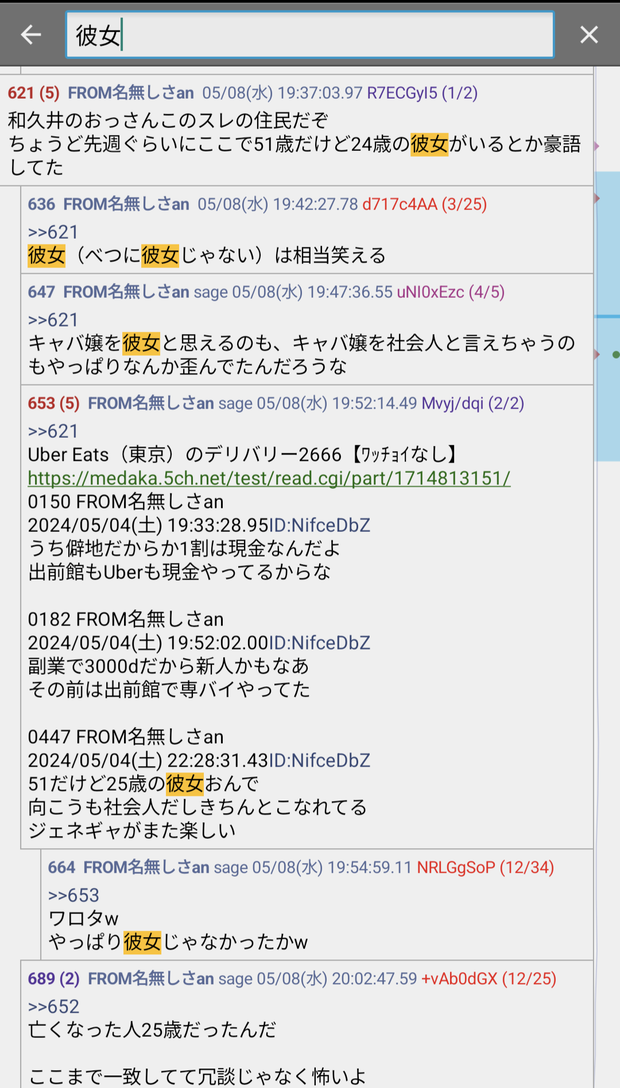The width and height of the screenshot is (620, 1088).
Task: Select poster ID NRLGgSoP (12/34)
Action: [485, 867]
